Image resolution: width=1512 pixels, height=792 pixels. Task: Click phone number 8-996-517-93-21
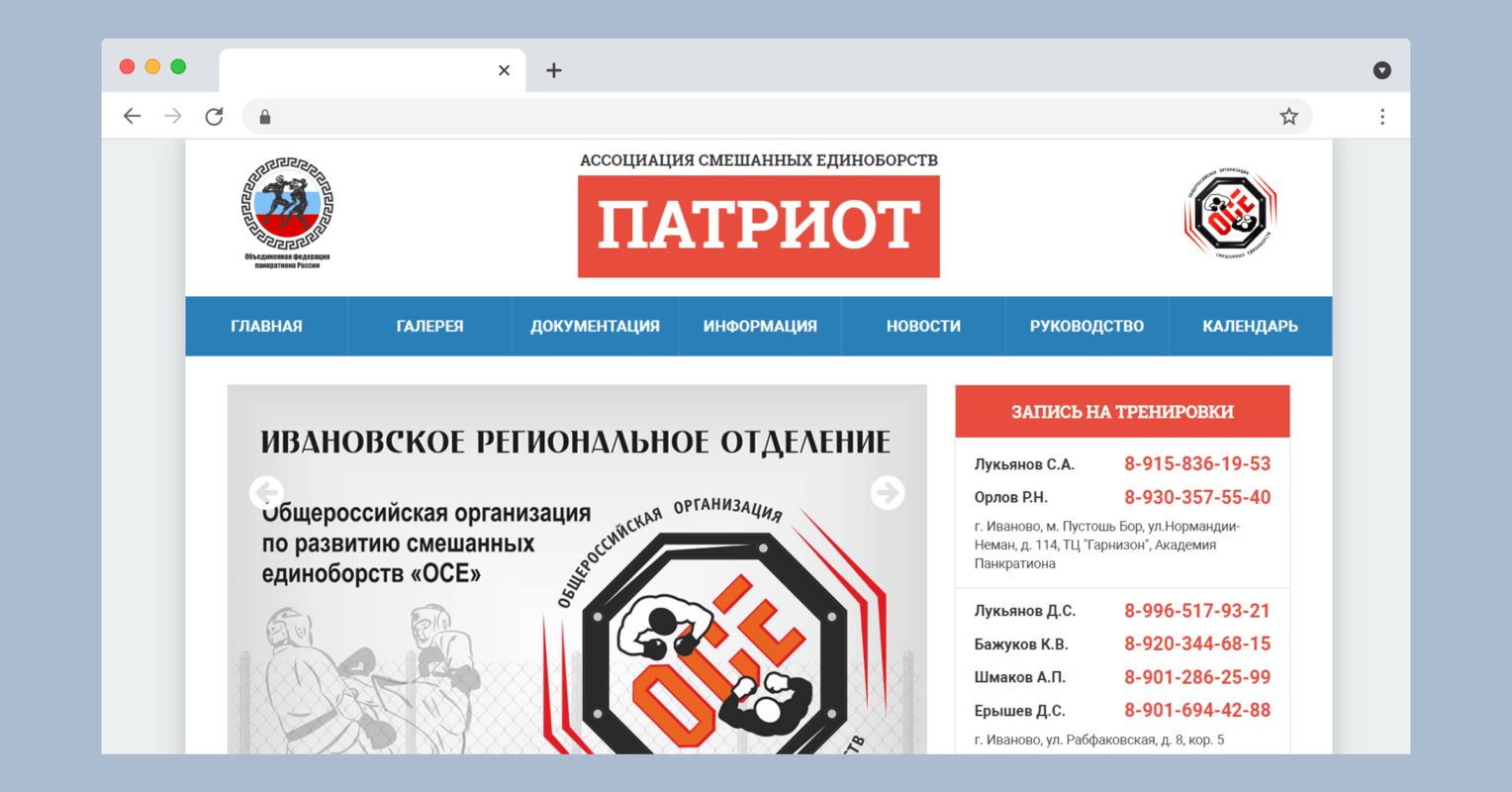coord(1197,611)
